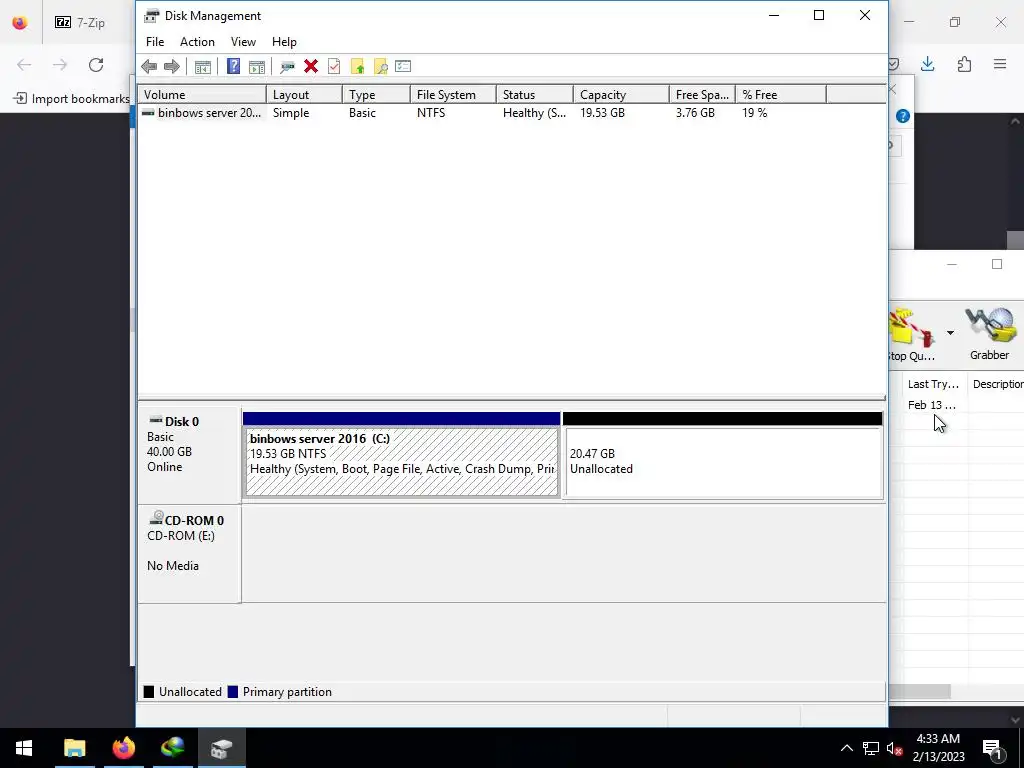
Task: Sort by the Capacity column header
Action: click(x=621, y=95)
